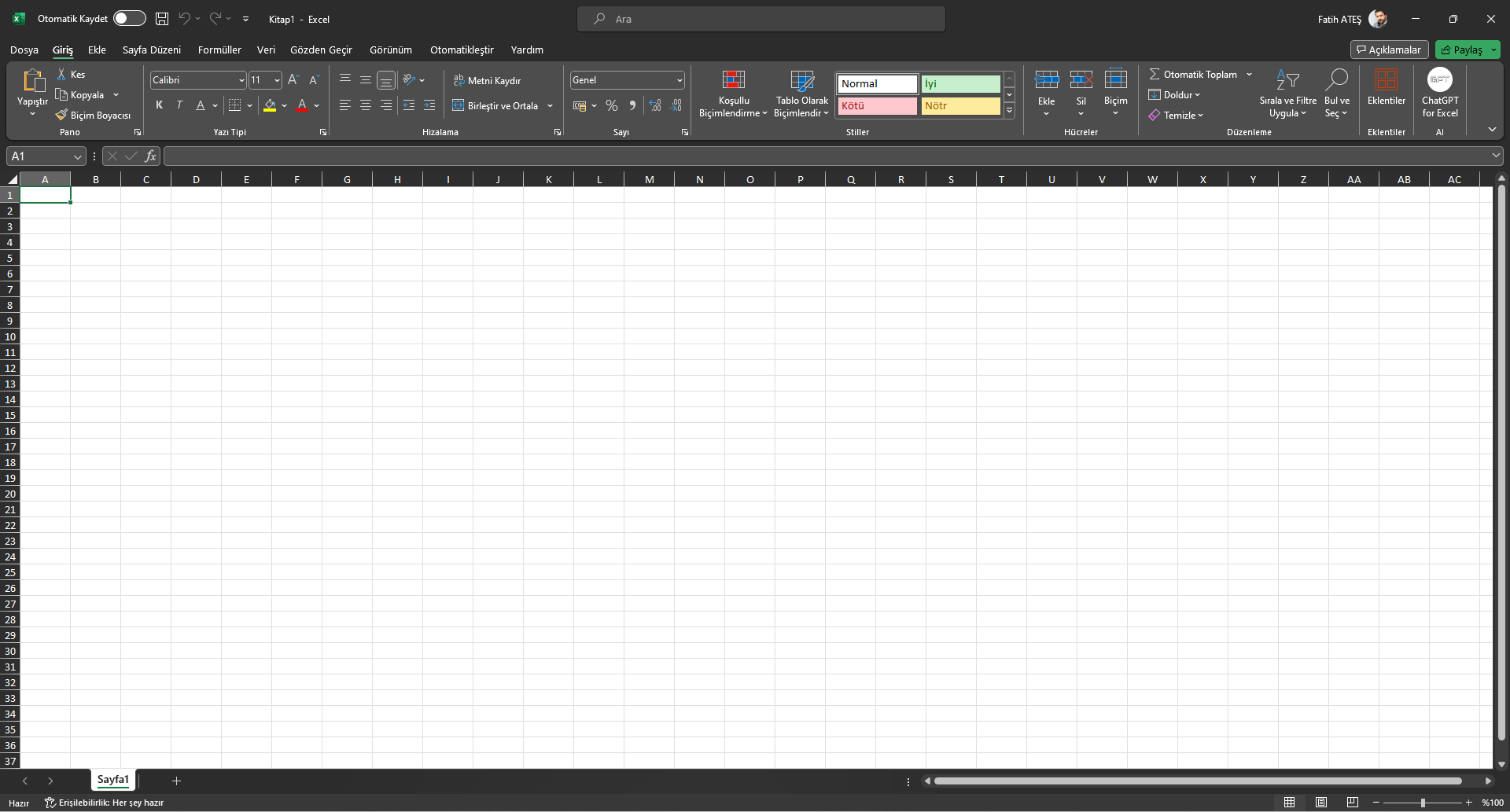The height and width of the screenshot is (812, 1510).
Task: Open the Ekle ribbon tab
Action: click(96, 50)
